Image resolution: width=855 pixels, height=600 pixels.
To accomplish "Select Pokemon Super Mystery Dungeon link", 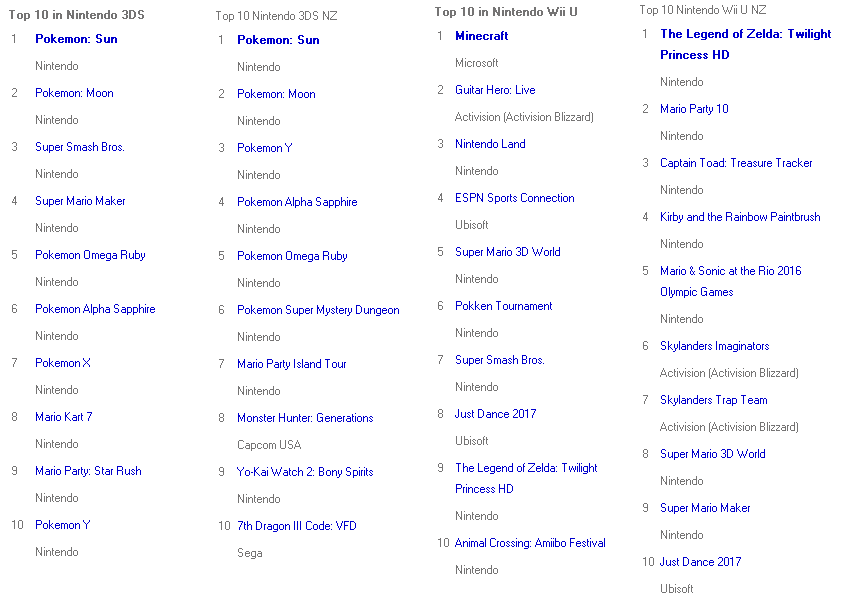I will [x=318, y=310].
